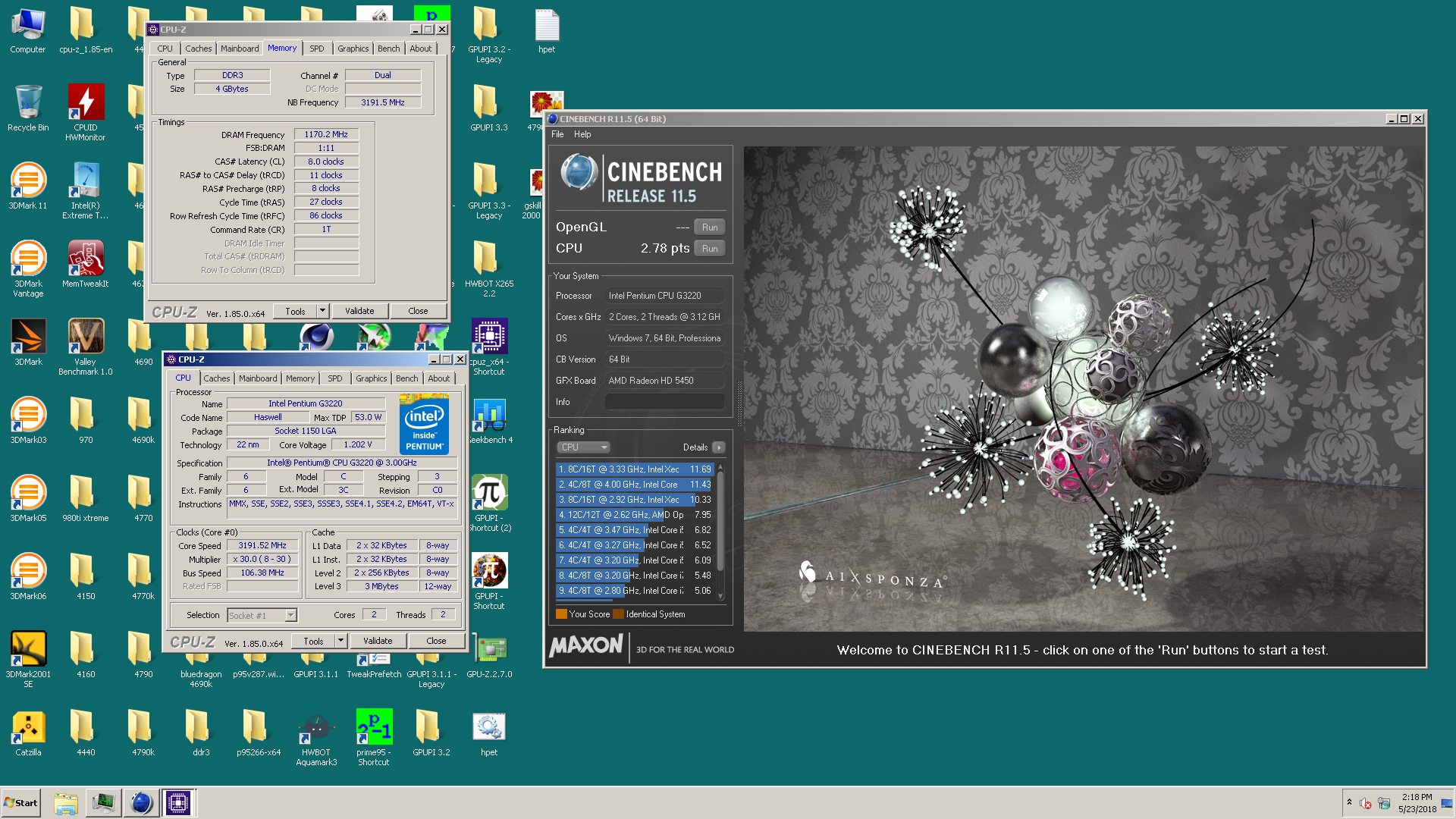1456x819 pixels.
Task: Open the Geekbench 4 desktop icon
Action: pos(489,420)
